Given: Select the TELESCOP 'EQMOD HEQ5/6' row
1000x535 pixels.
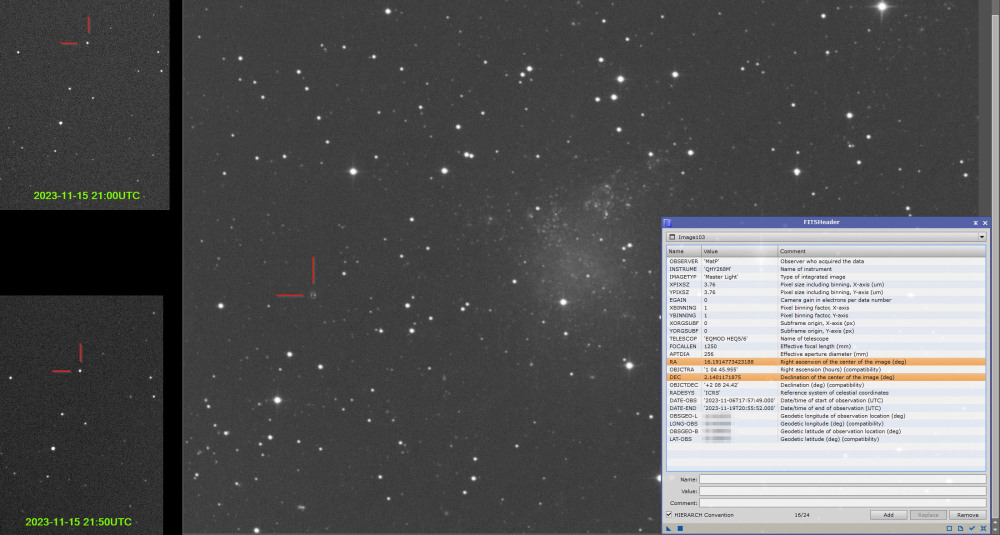Looking at the screenshot, I should [826, 339].
